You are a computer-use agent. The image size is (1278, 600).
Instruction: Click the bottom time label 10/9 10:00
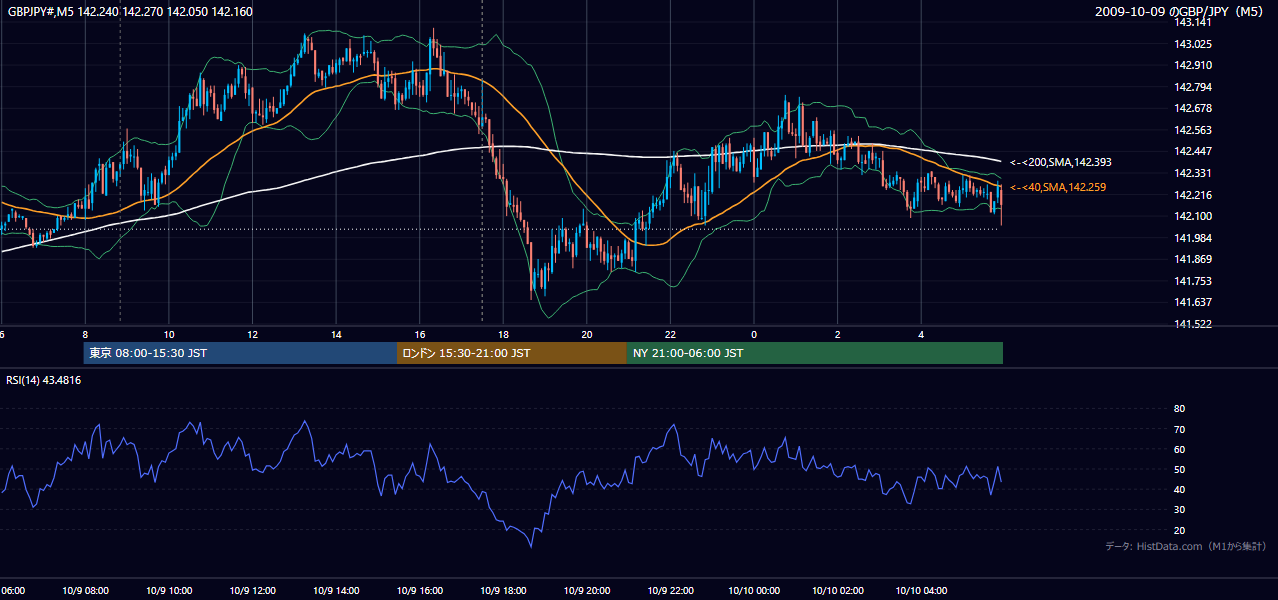pos(169,590)
